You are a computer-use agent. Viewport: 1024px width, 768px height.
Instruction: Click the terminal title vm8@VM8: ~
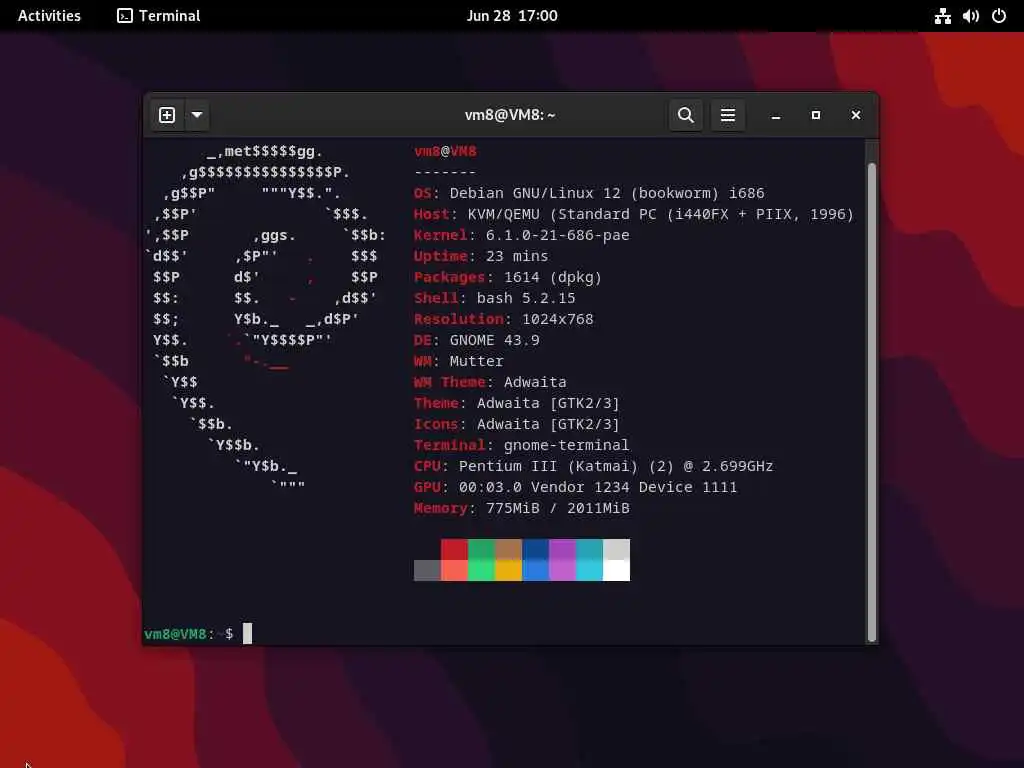[510, 115]
